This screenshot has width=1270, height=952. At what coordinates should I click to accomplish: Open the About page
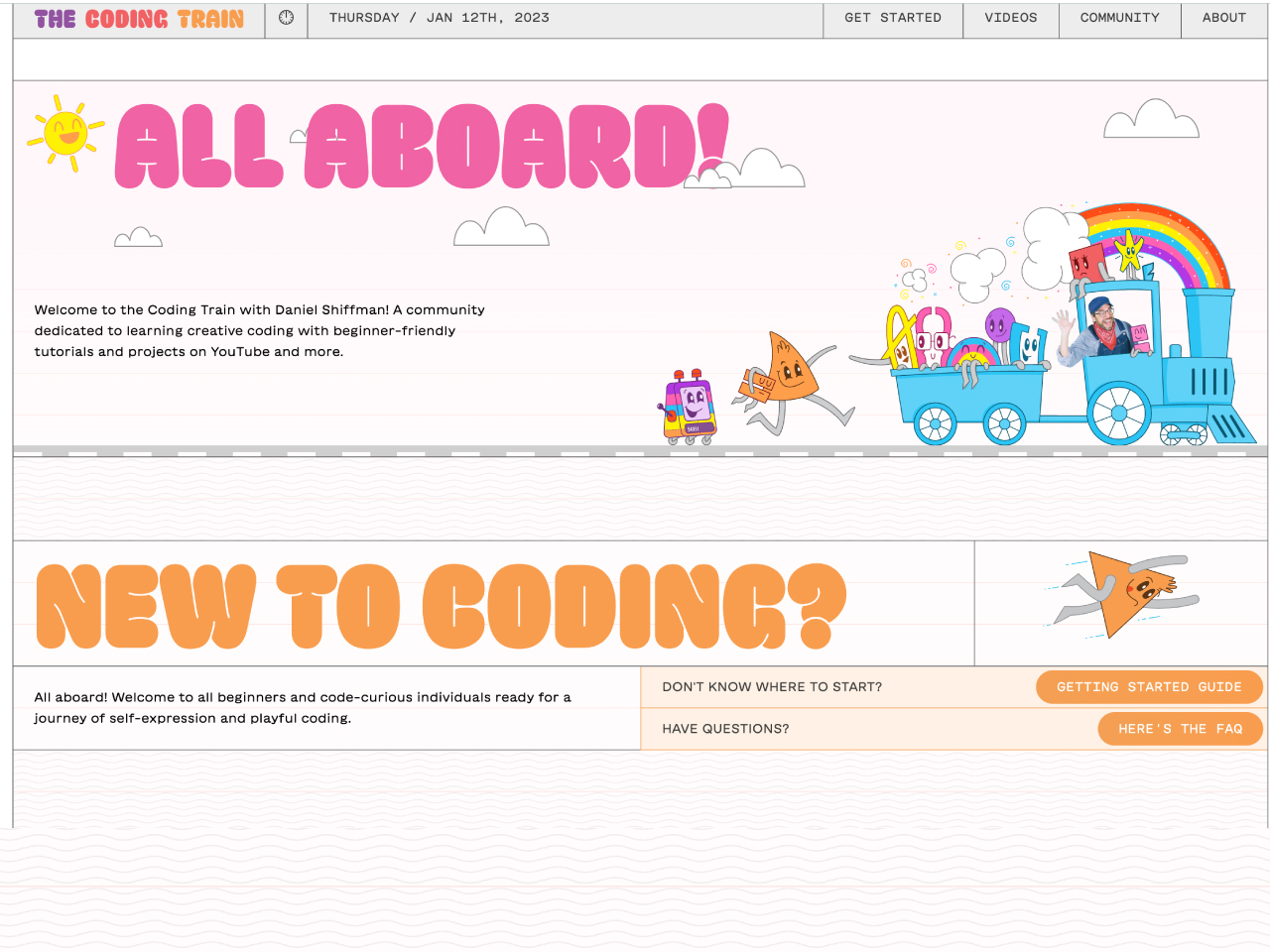click(x=1224, y=18)
